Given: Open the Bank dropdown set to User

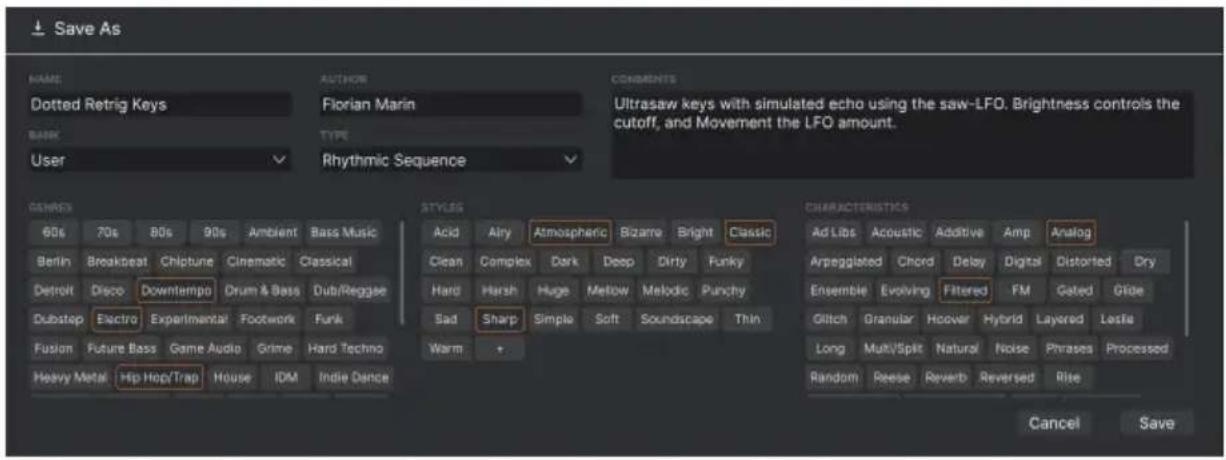Looking at the screenshot, I should 160,160.
